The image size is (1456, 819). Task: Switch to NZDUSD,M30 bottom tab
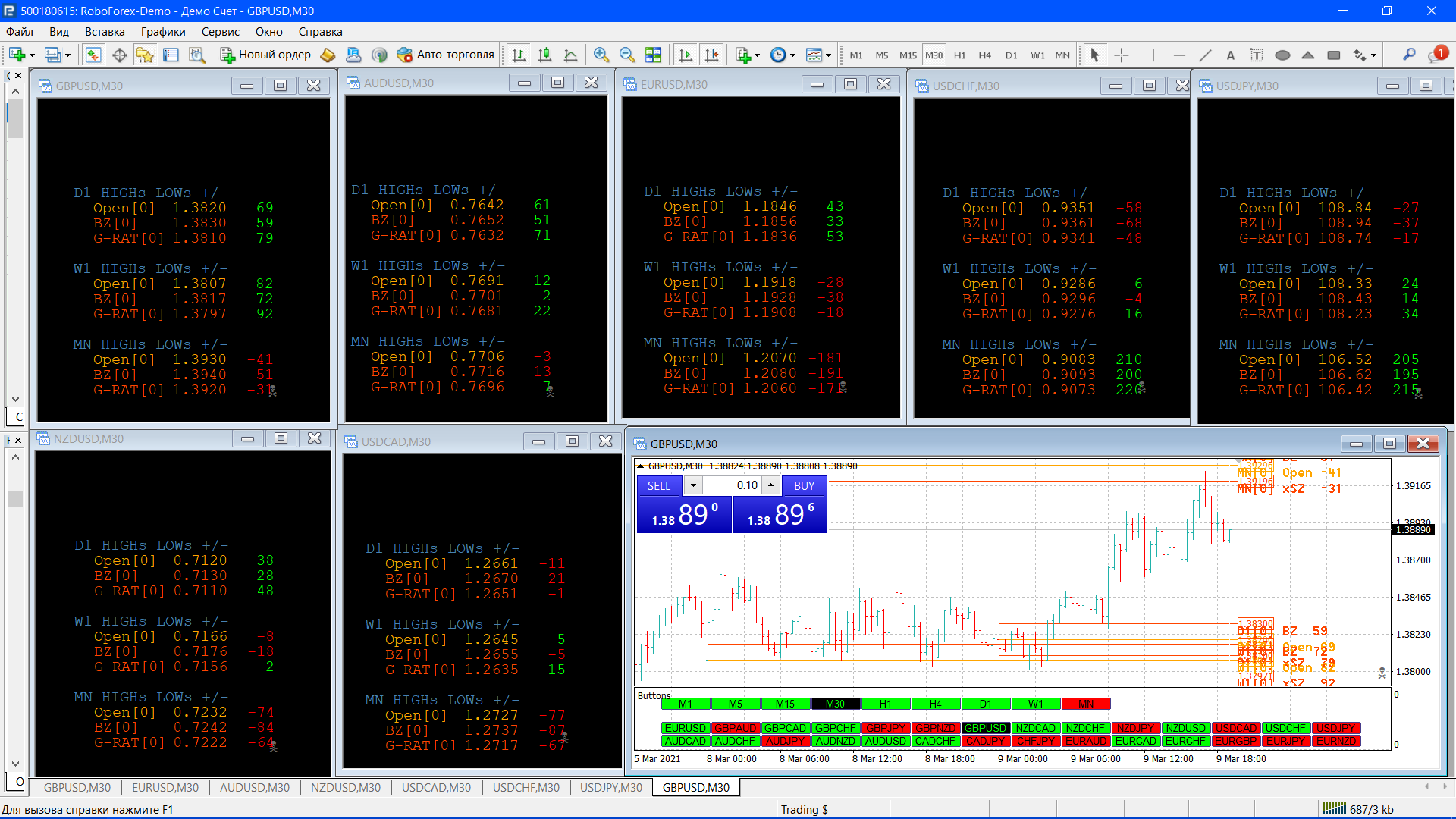346,788
